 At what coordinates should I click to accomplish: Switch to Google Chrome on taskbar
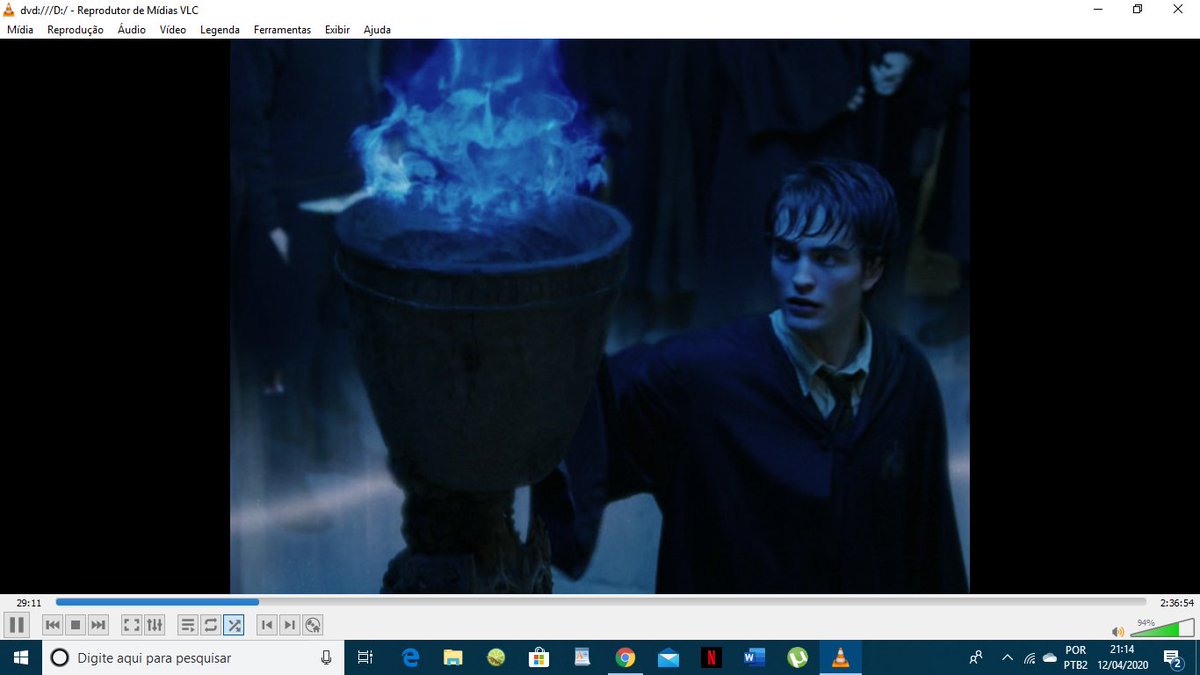coord(625,657)
